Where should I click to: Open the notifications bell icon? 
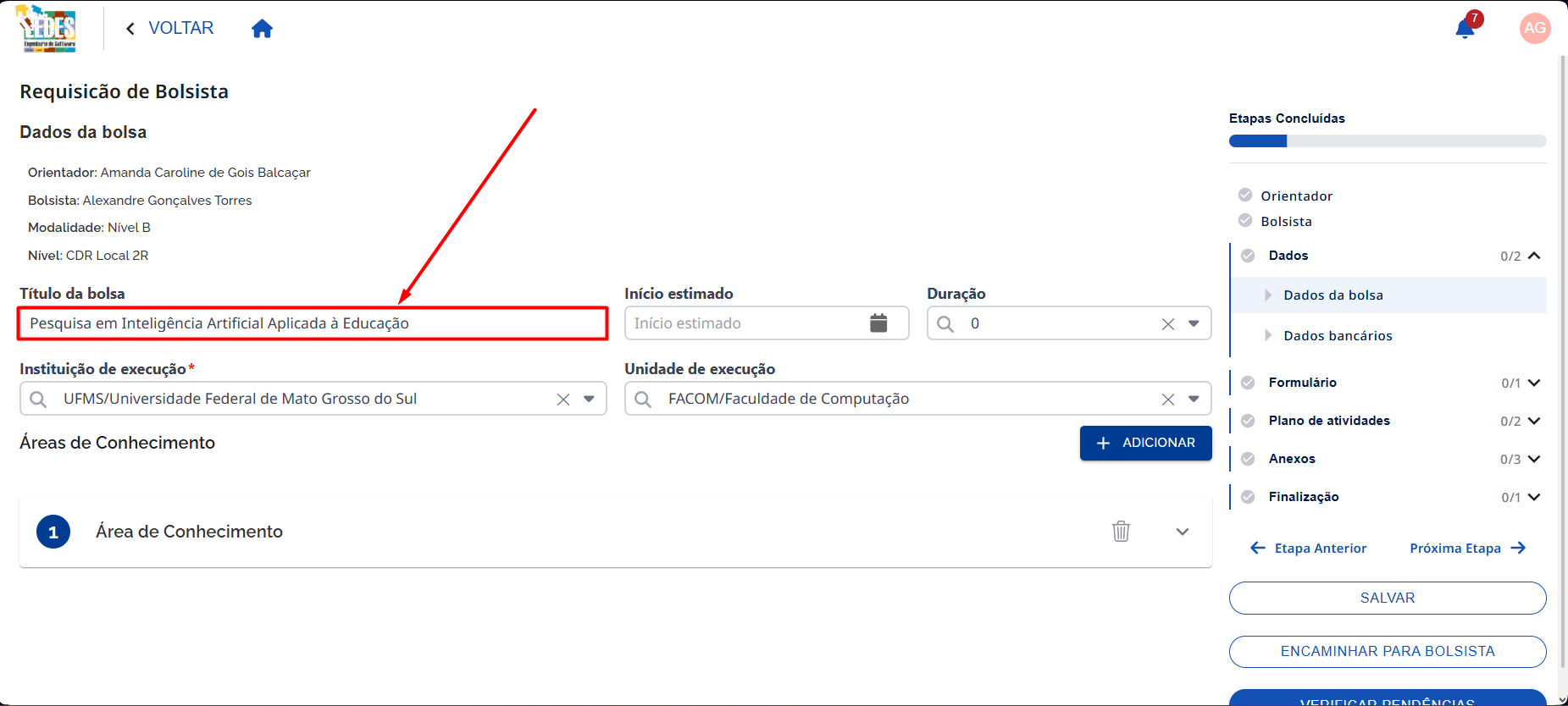1465,28
